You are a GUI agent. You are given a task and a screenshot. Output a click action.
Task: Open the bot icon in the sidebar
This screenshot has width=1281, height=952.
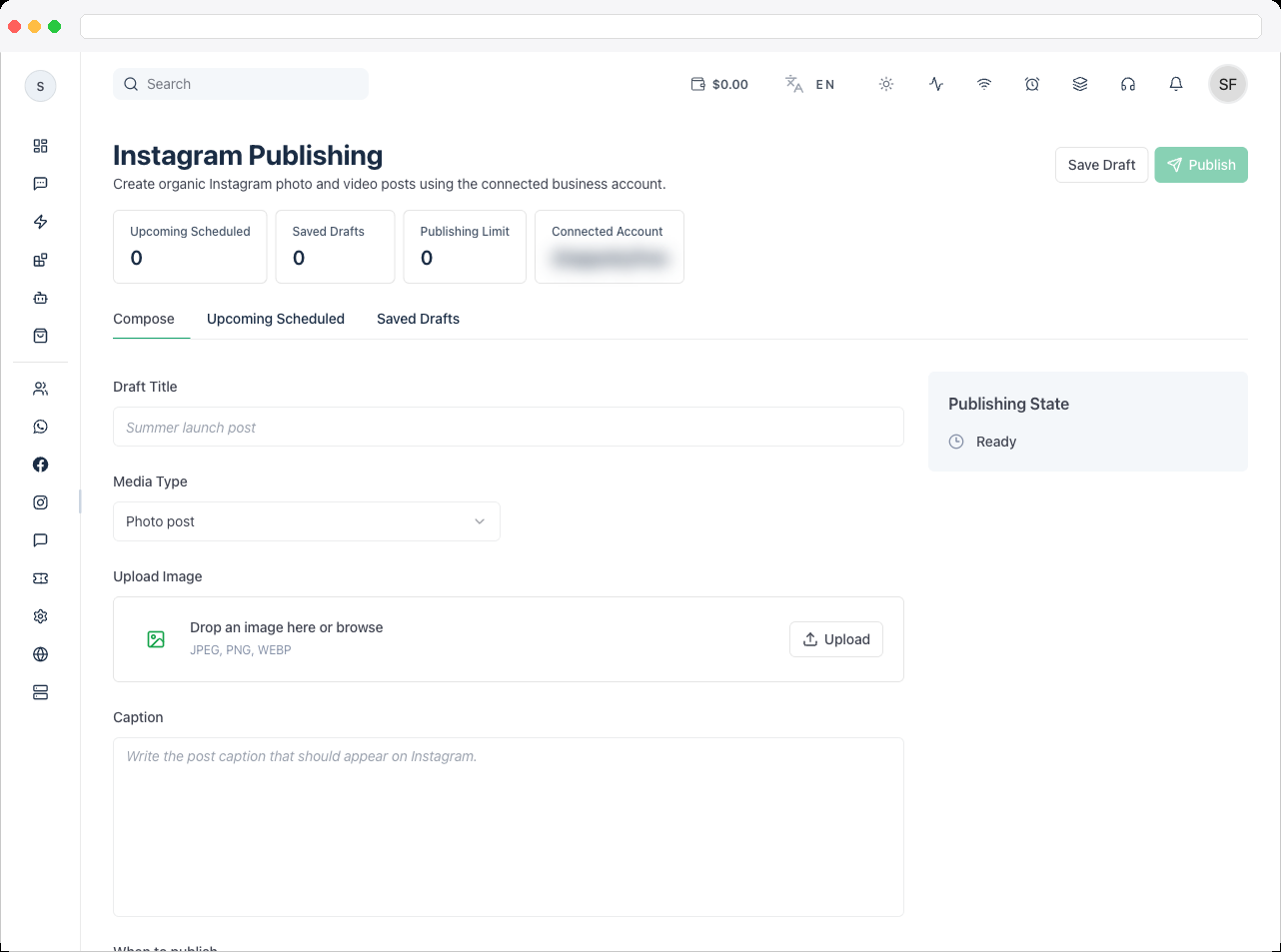tap(40, 298)
